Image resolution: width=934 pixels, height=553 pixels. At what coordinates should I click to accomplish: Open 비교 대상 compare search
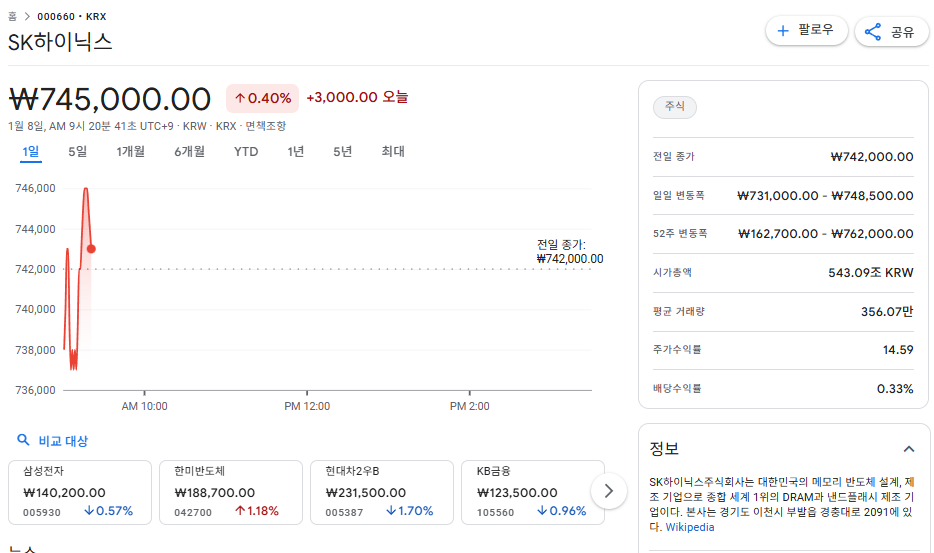52,440
